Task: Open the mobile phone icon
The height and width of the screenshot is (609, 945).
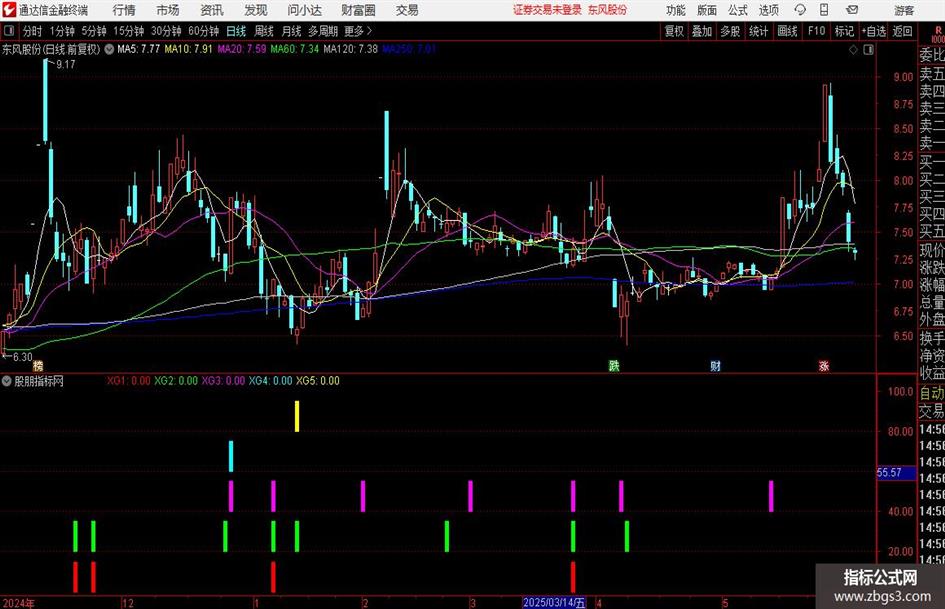Action: pos(824,10)
